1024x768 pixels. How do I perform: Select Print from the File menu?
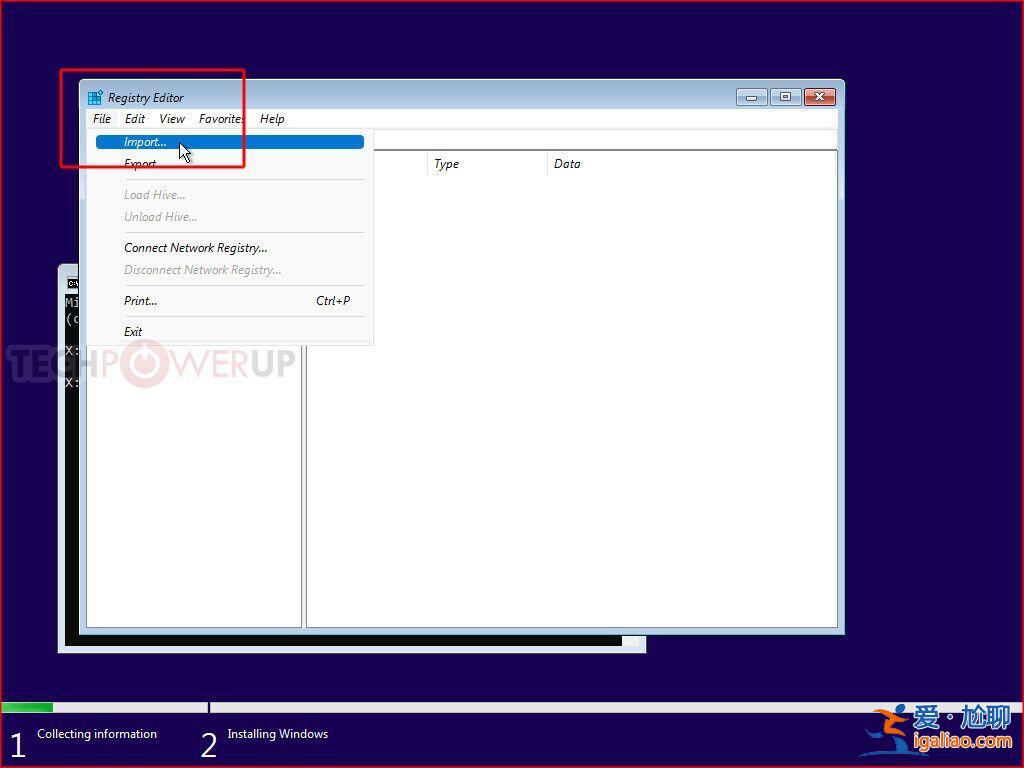pos(139,300)
